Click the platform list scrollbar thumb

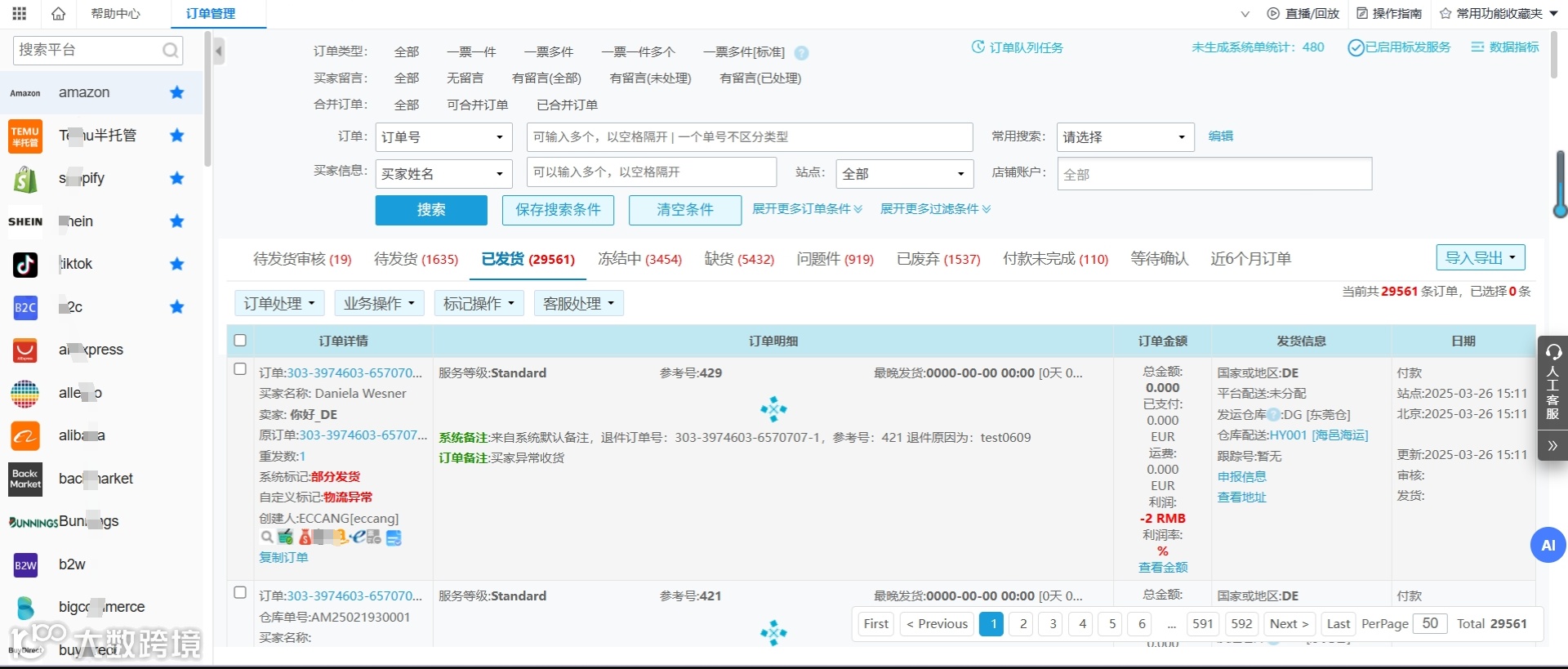click(x=207, y=99)
